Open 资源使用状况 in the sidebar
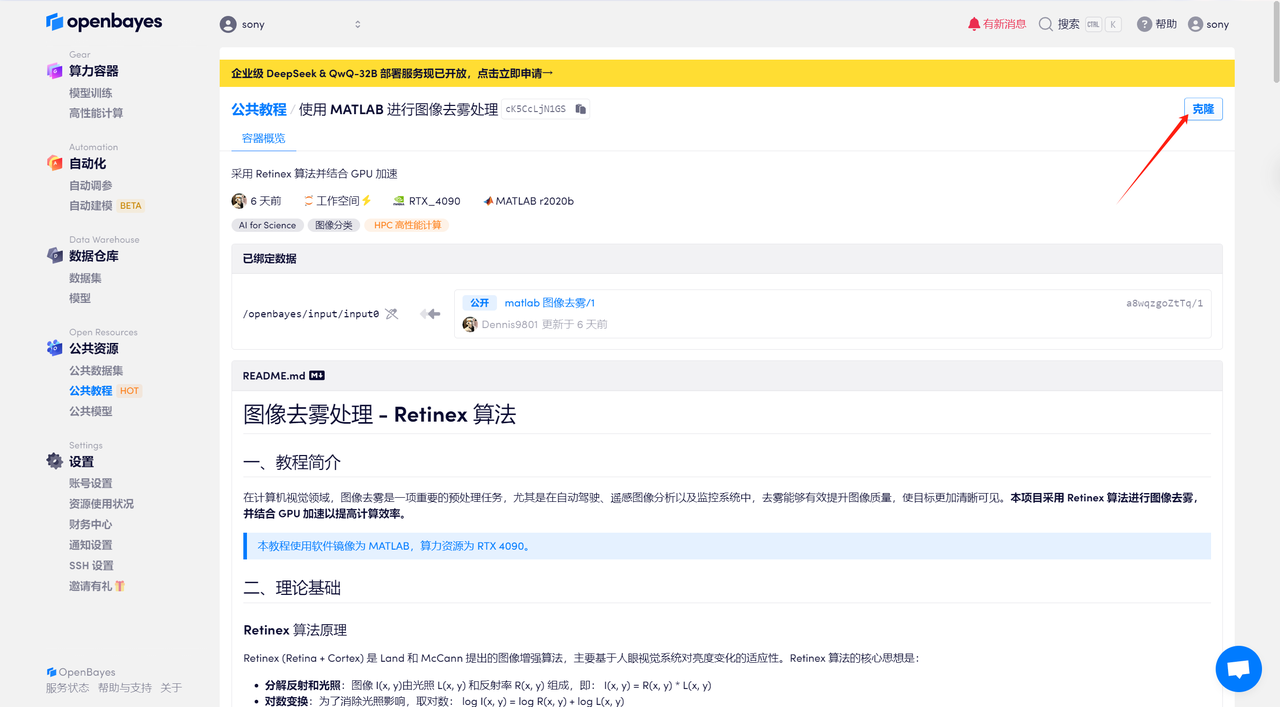 coord(101,503)
